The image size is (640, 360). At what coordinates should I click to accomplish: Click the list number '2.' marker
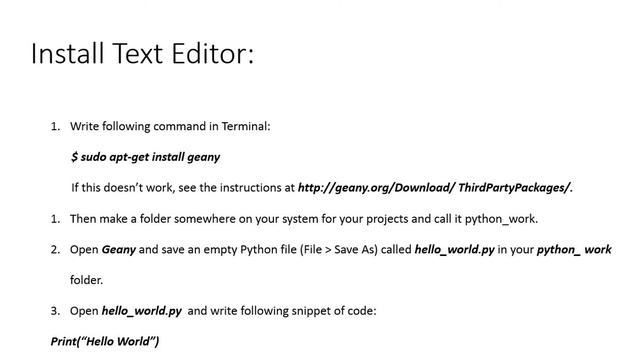tap(55, 250)
